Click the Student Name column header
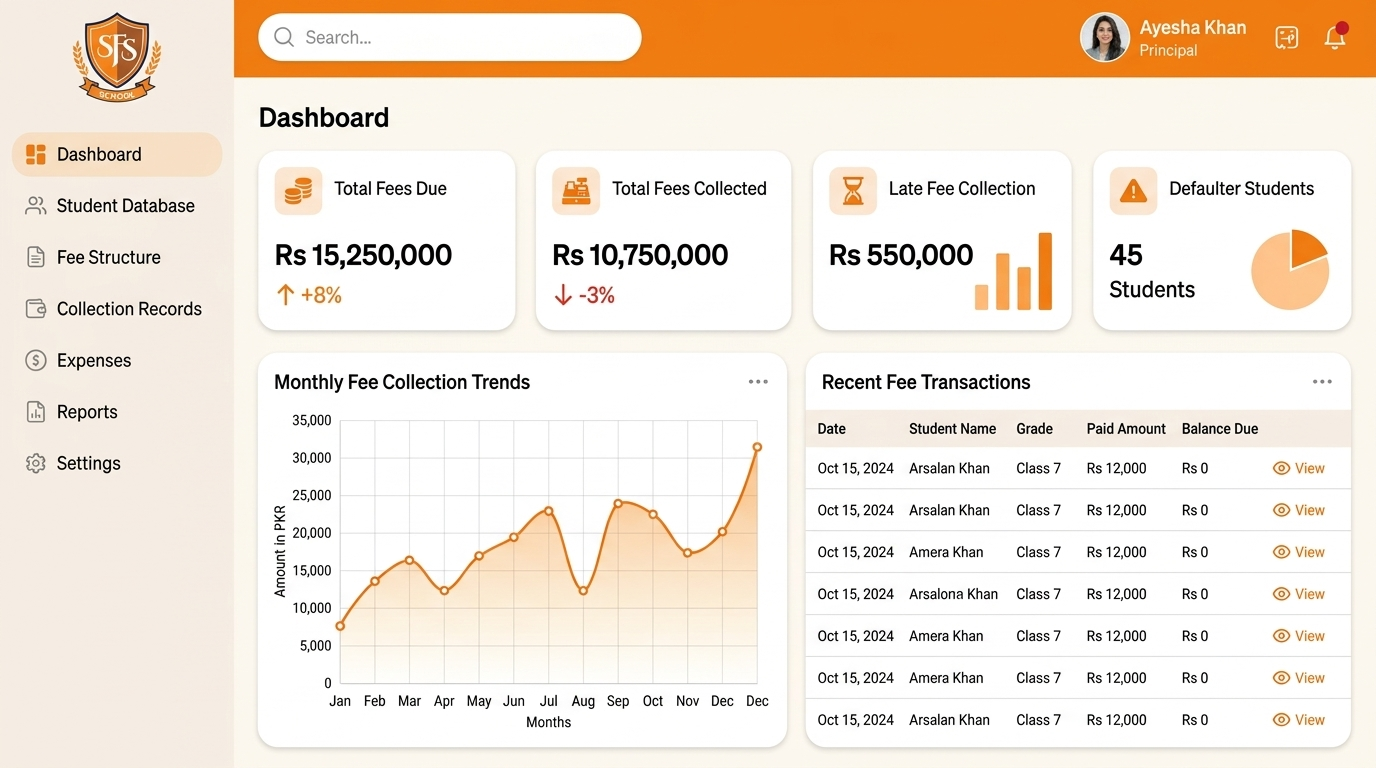The width and height of the screenshot is (1376, 768). tap(952, 429)
